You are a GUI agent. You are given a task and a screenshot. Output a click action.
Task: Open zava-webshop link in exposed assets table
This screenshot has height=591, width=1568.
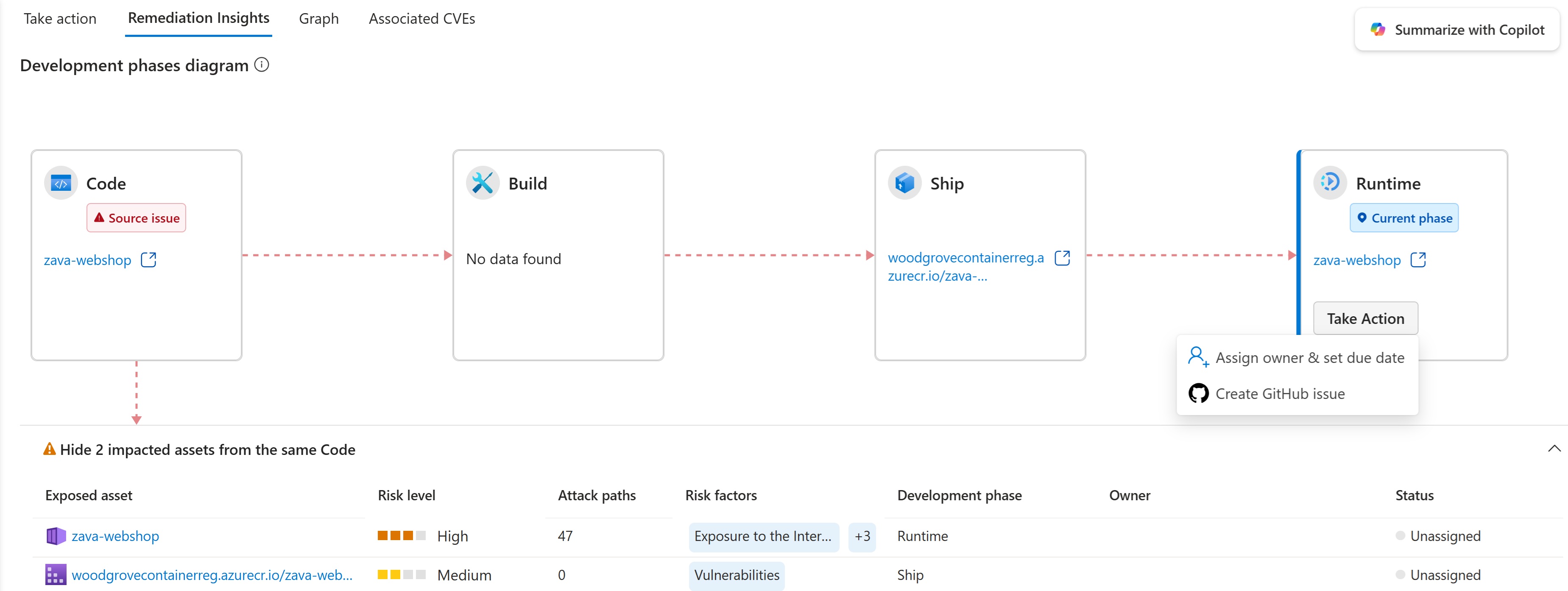115,536
